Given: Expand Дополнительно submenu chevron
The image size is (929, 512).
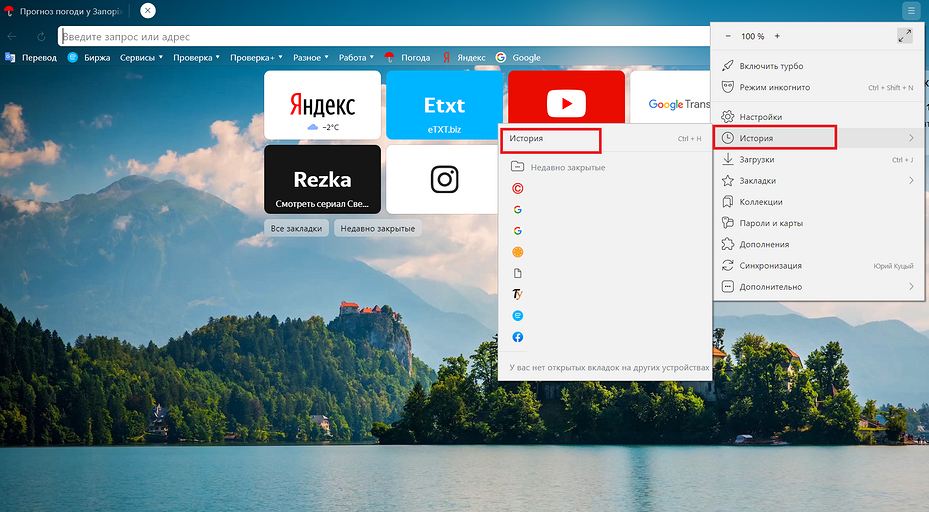Looking at the screenshot, I should pyautogui.click(x=911, y=287).
